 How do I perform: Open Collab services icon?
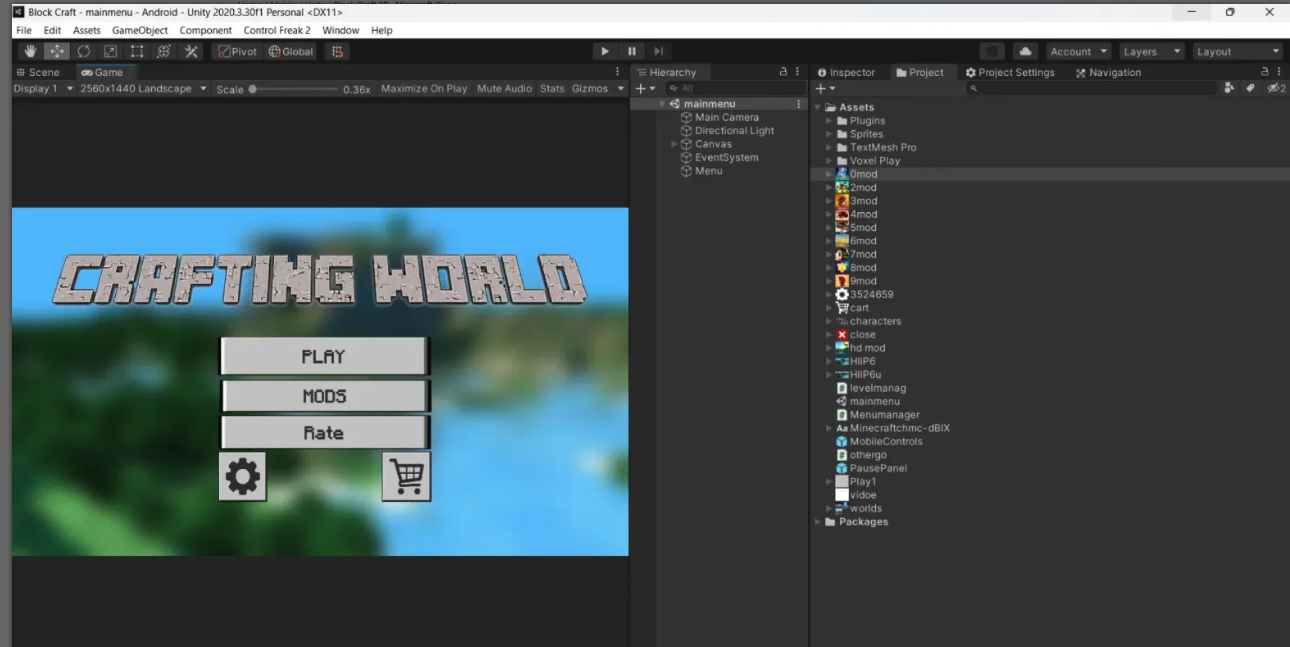coord(992,51)
